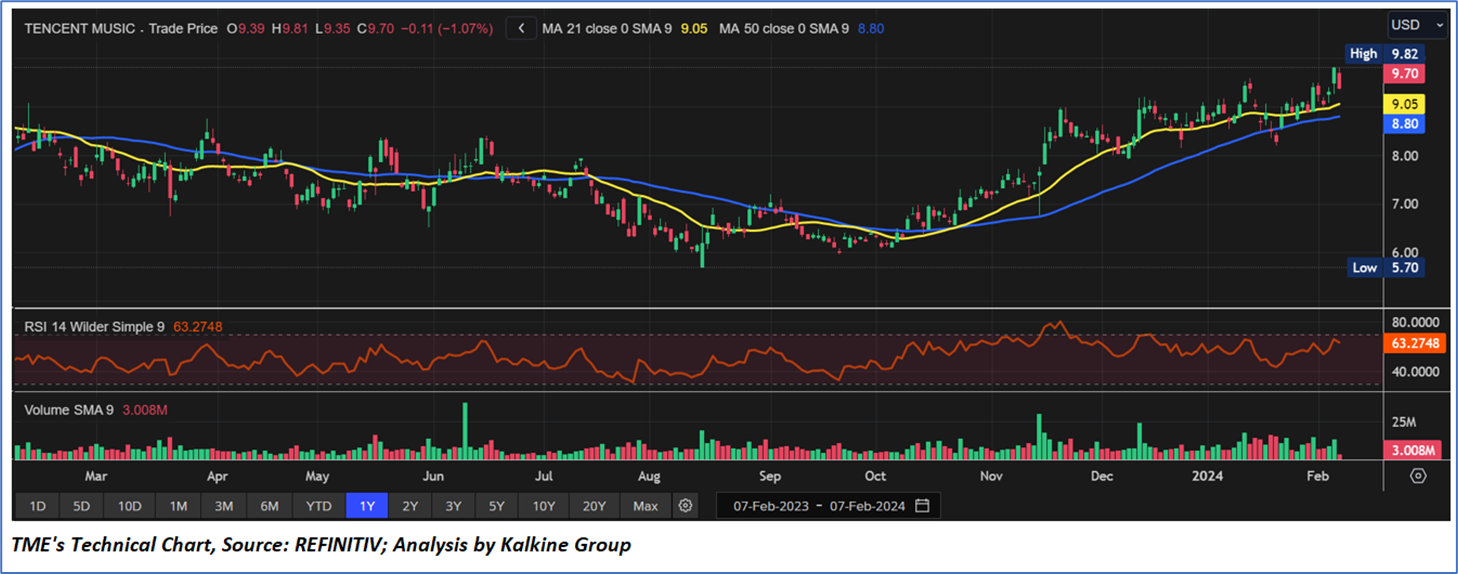Show the Max time range
The image size is (1458, 574).
[x=646, y=506]
